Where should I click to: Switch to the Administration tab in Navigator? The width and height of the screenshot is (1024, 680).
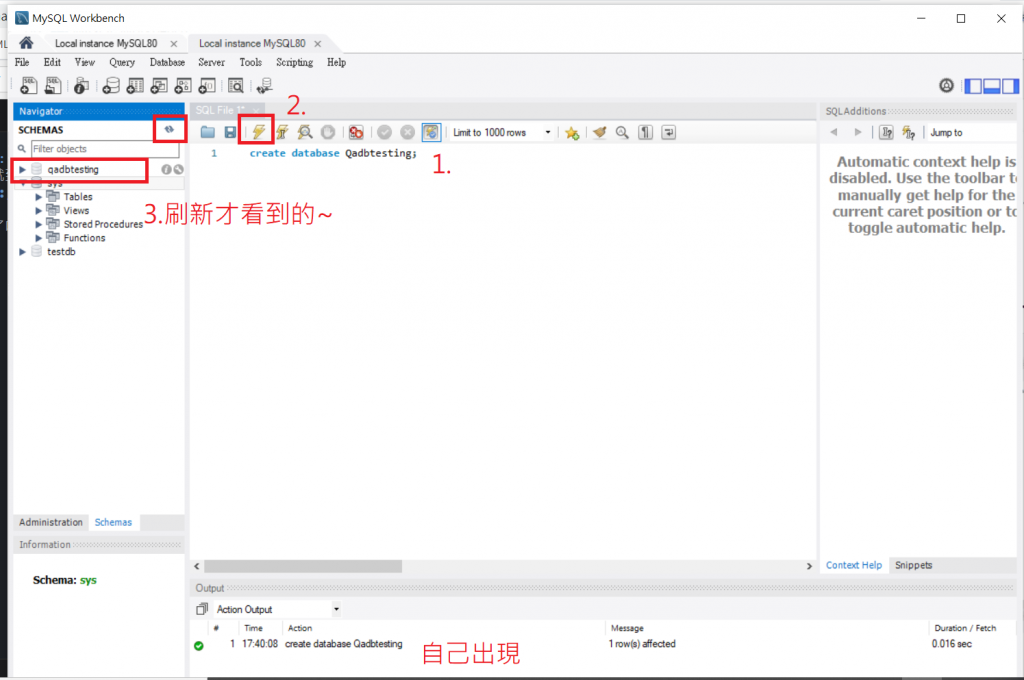[x=51, y=523]
